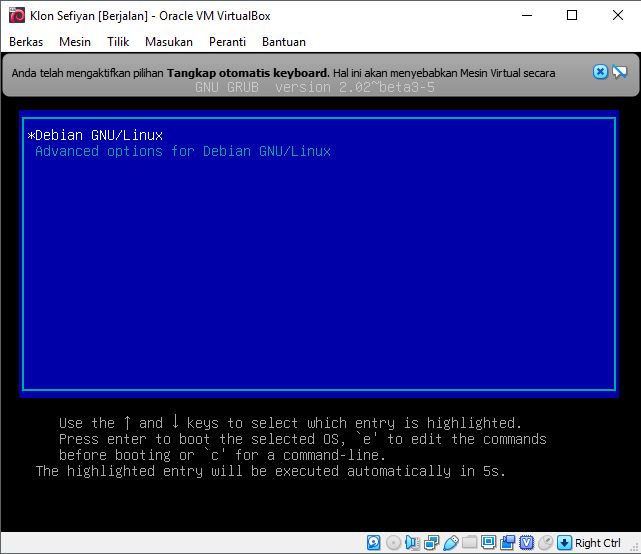Viewport: 641px width, 554px height.
Task: Open the Masukan menu
Action: pos(169,42)
